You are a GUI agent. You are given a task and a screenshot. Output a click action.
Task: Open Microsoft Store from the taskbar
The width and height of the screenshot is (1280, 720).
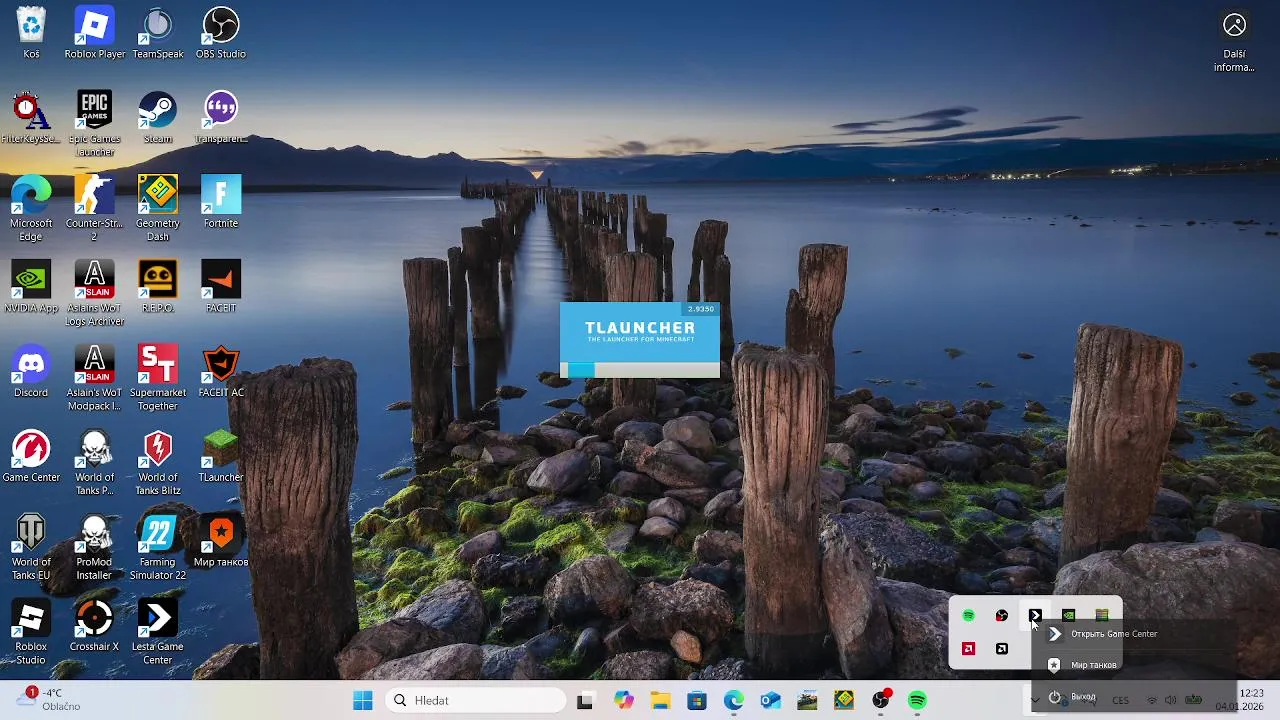click(x=697, y=701)
